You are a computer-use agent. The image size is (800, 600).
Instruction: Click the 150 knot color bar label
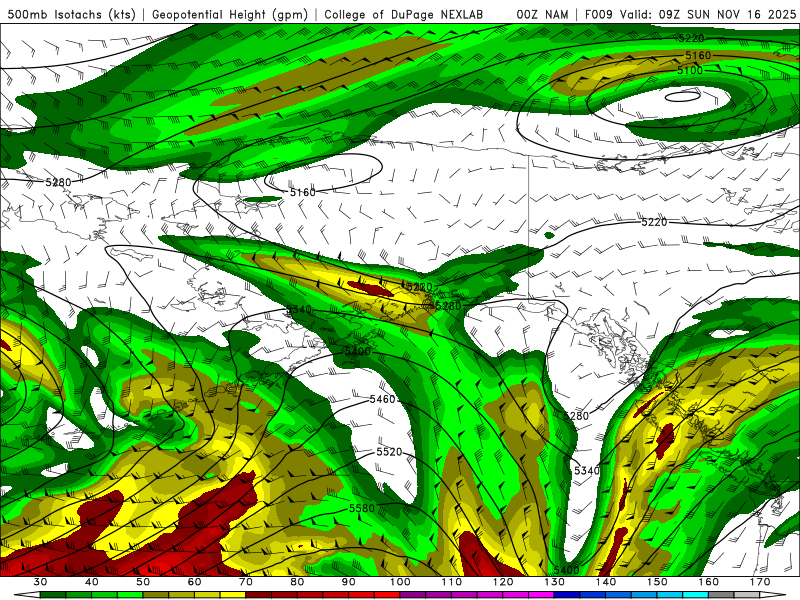tap(657, 582)
